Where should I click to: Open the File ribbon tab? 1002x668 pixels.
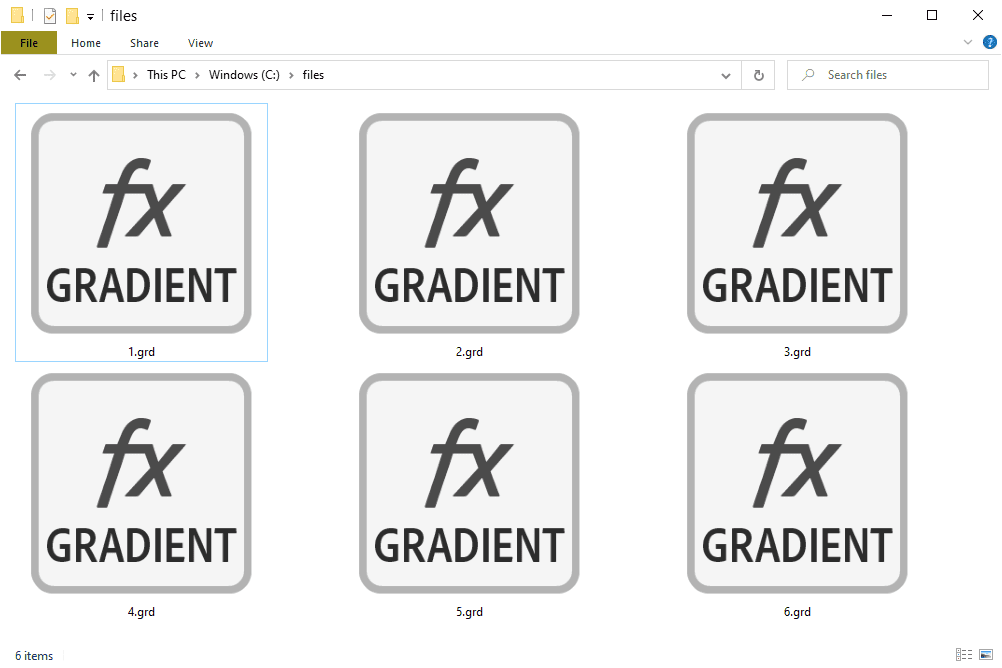coord(29,43)
